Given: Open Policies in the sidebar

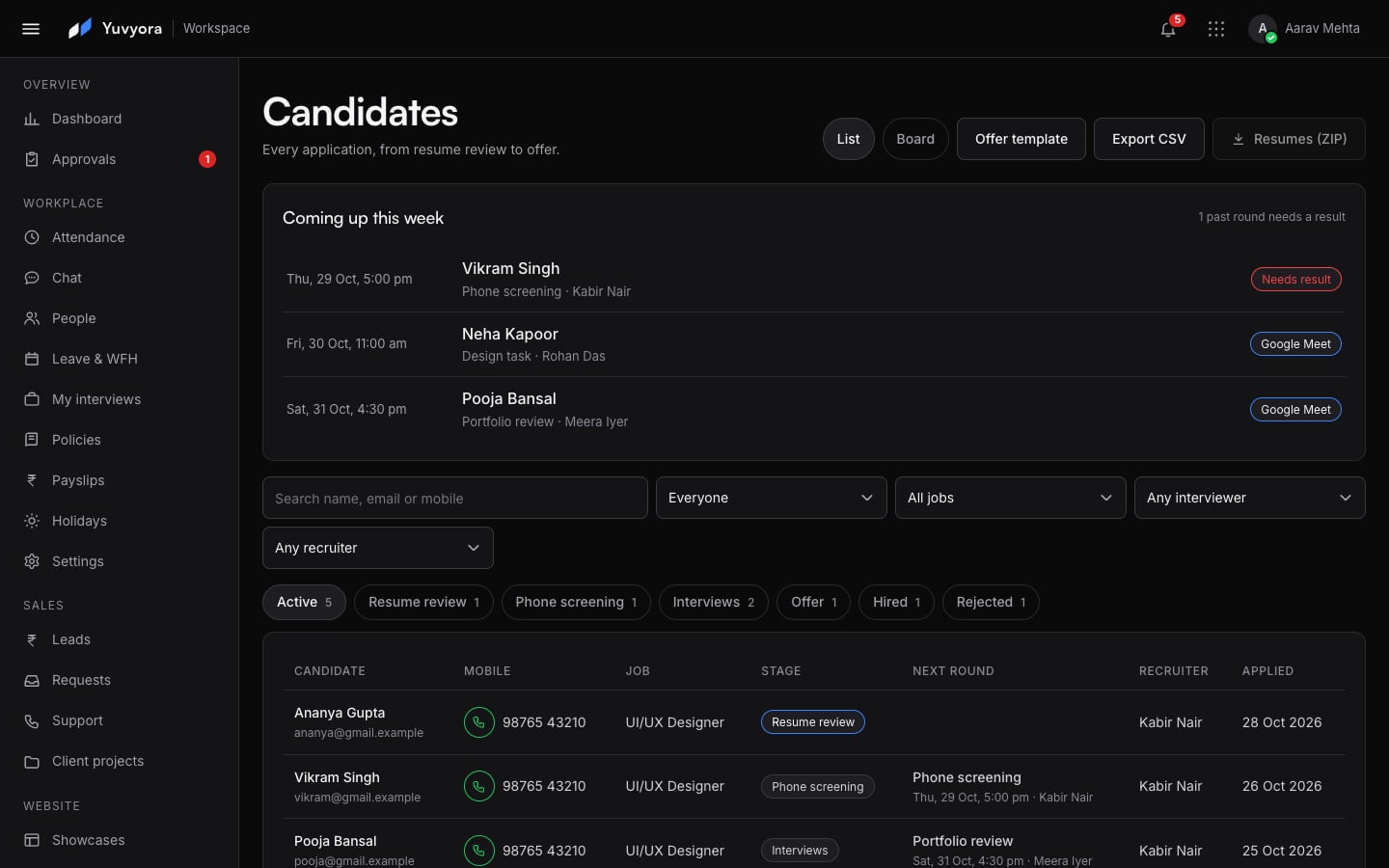Looking at the screenshot, I should coord(120,440).
